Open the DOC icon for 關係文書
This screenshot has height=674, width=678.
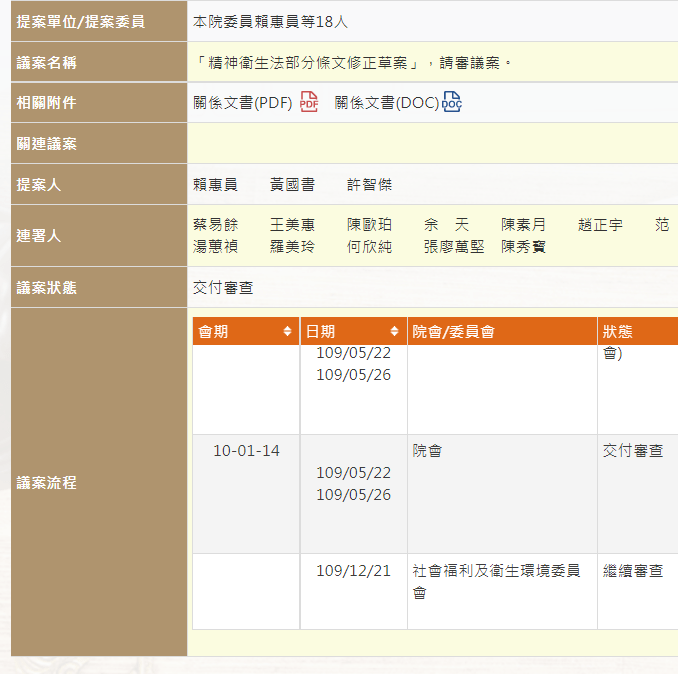click(x=452, y=102)
